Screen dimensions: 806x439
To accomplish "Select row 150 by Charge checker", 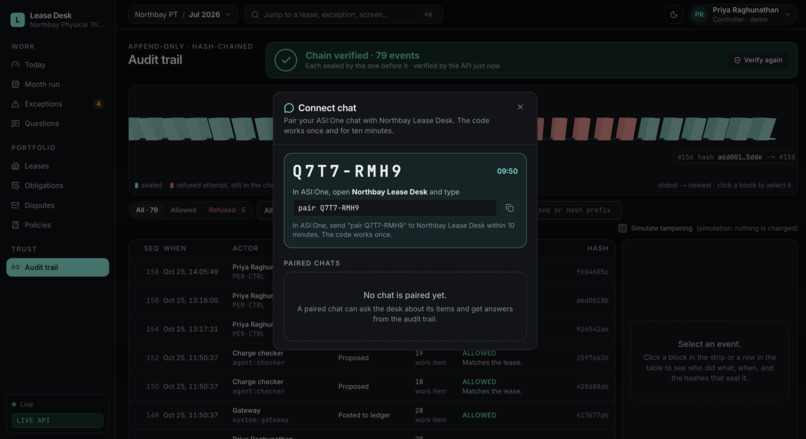I will [x=372, y=387].
